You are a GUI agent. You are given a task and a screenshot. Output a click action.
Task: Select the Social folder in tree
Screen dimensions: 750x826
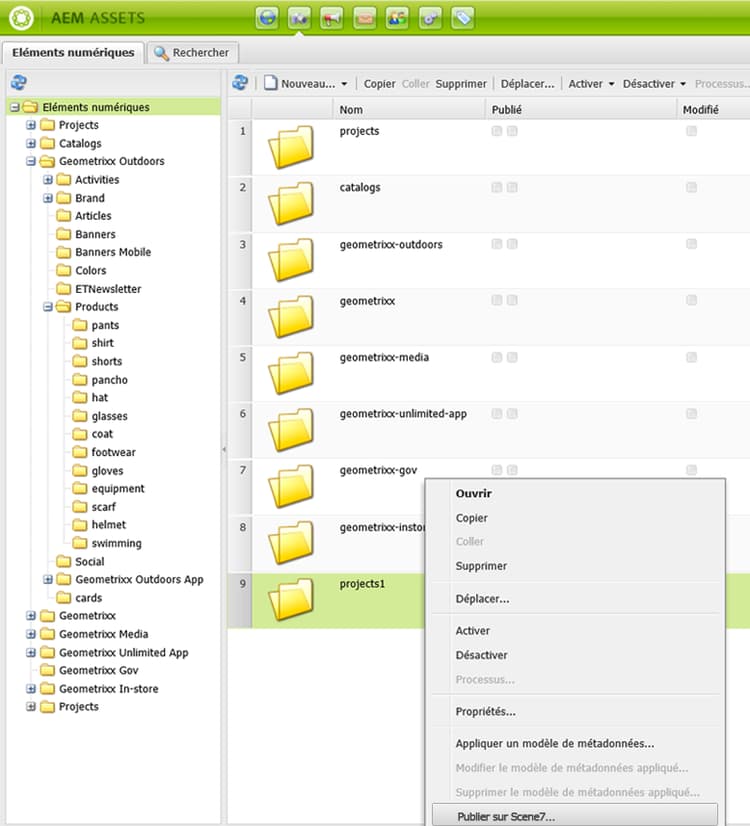pyautogui.click(x=90, y=562)
